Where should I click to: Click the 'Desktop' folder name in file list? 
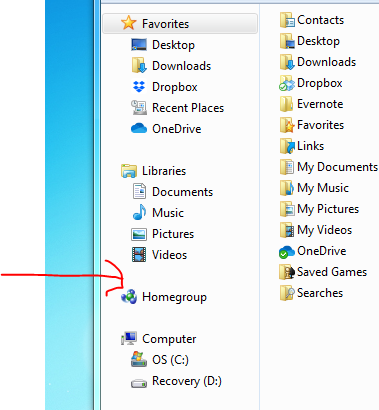[x=318, y=41]
